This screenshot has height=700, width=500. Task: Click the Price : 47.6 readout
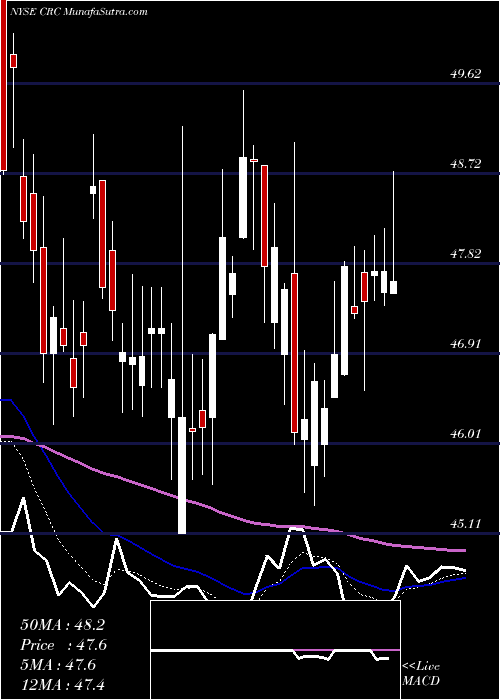point(63,645)
